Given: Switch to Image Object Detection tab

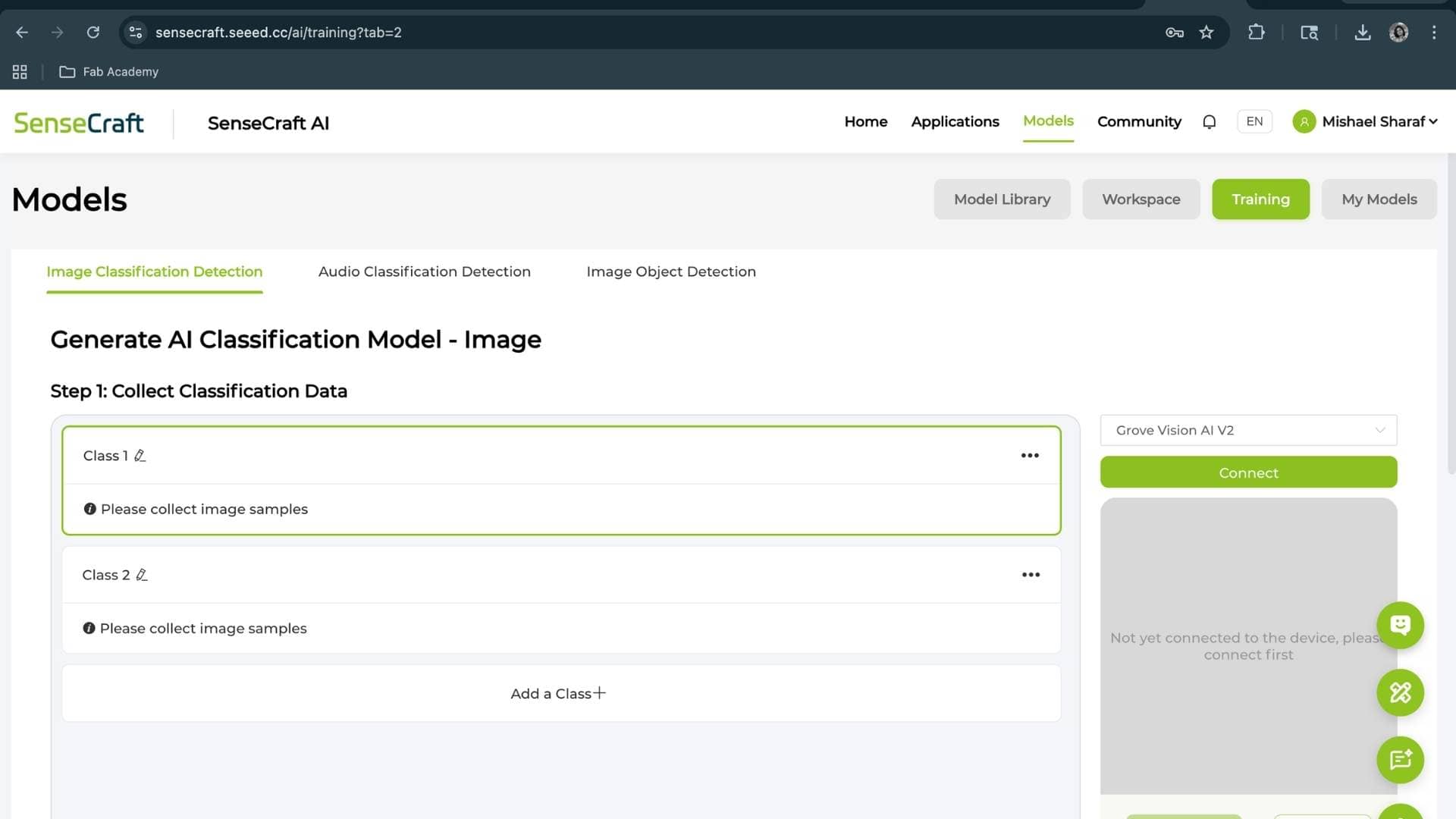Looking at the screenshot, I should coord(670,271).
